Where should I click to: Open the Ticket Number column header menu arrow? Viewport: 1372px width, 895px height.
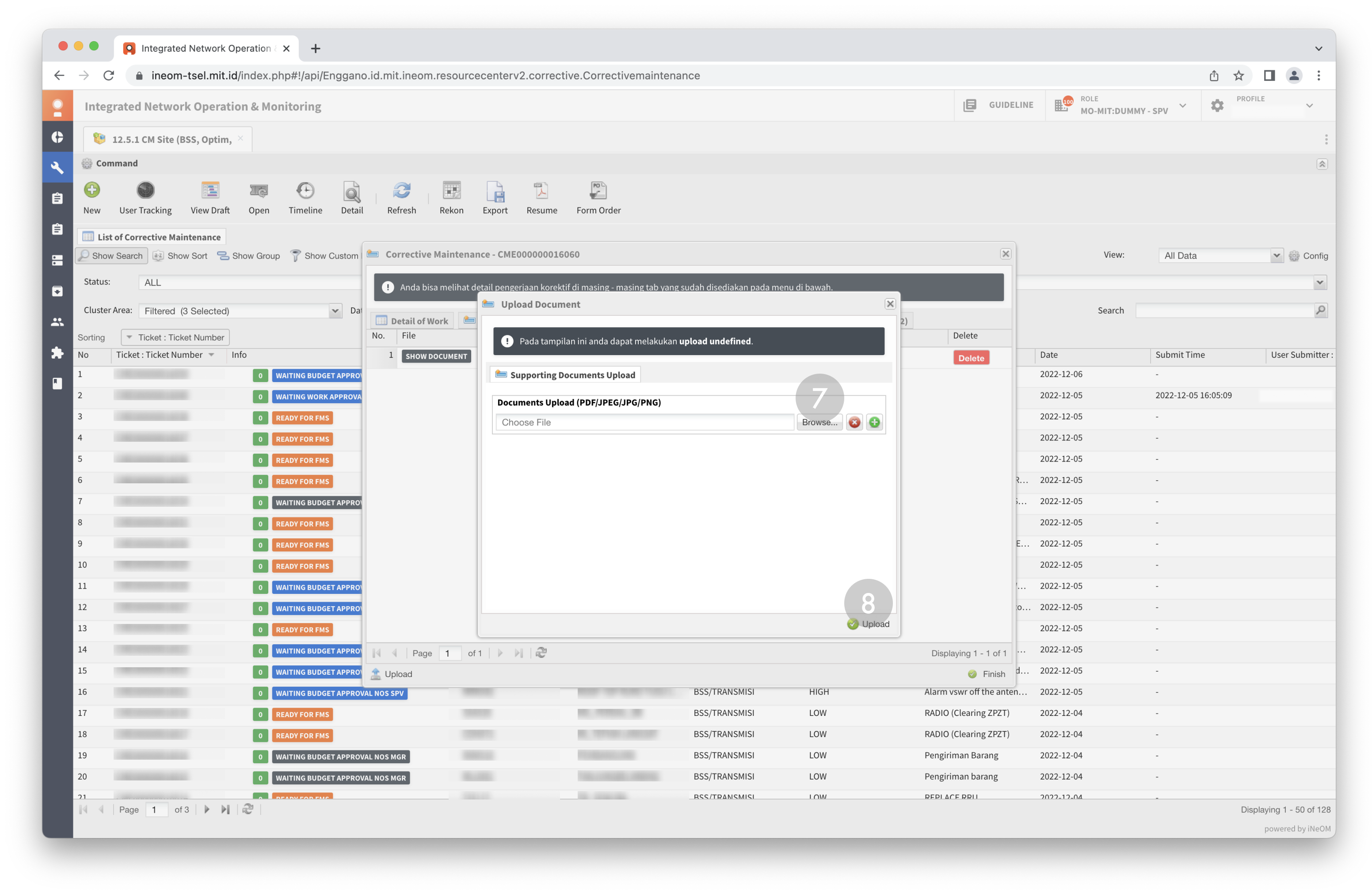(212, 355)
